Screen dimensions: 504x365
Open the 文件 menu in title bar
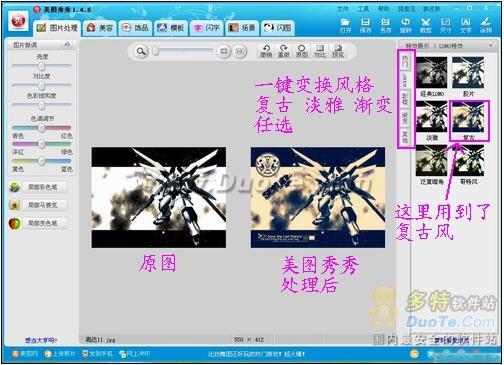pyautogui.click(x=342, y=9)
